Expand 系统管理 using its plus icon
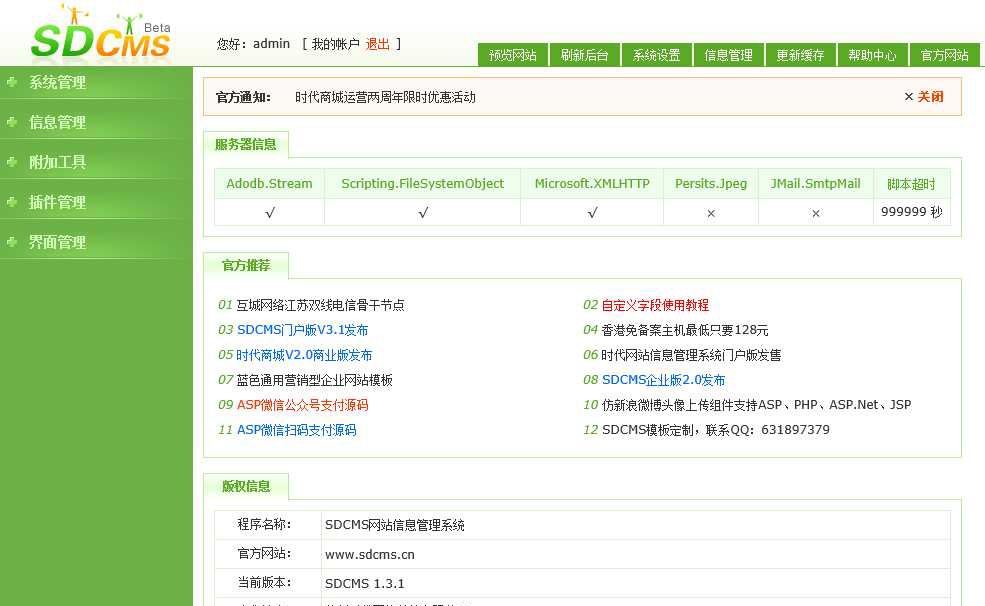This screenshot has width=985, height=606. click(11, 82)
